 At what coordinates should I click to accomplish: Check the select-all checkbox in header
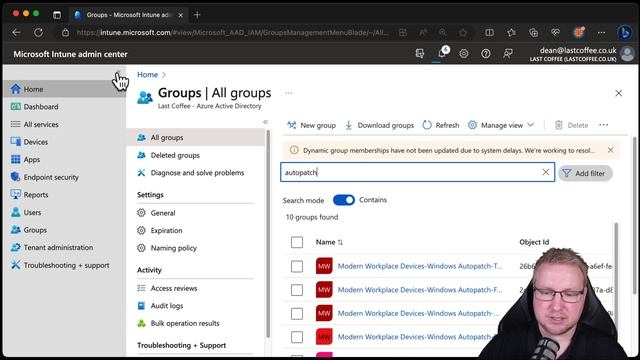pyautogui.click(x=297, y=242)
